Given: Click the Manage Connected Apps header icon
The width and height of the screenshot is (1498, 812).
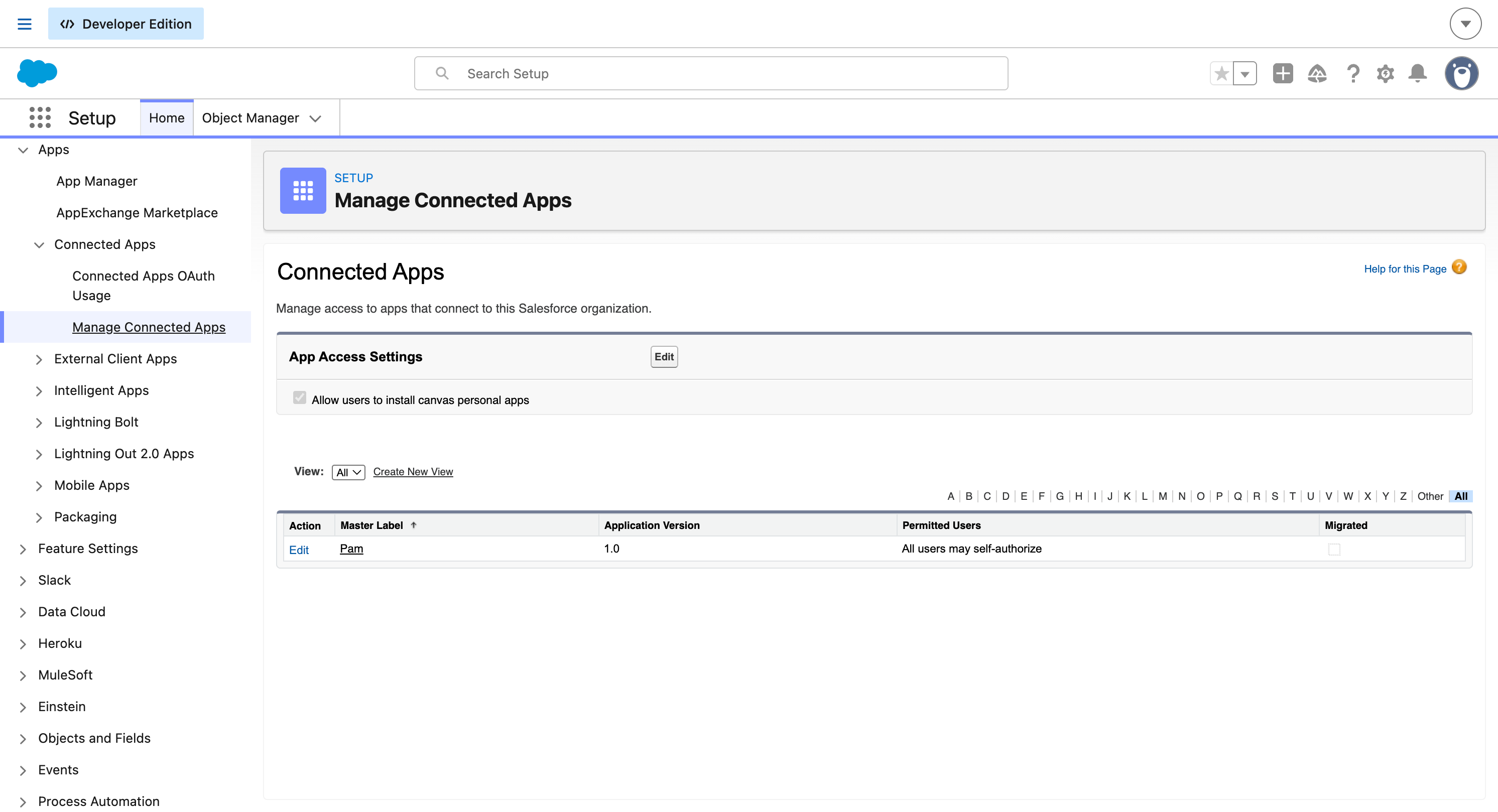Looking at the screenshot, I should point(303,191).
